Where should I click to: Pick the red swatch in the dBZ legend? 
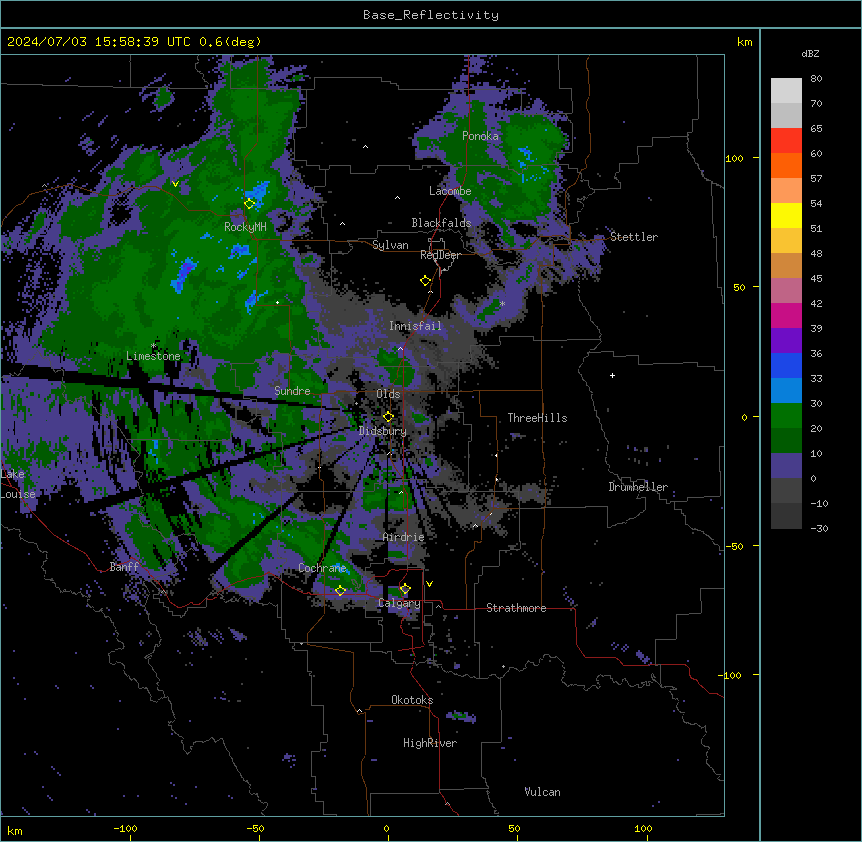tap(786, 141)
